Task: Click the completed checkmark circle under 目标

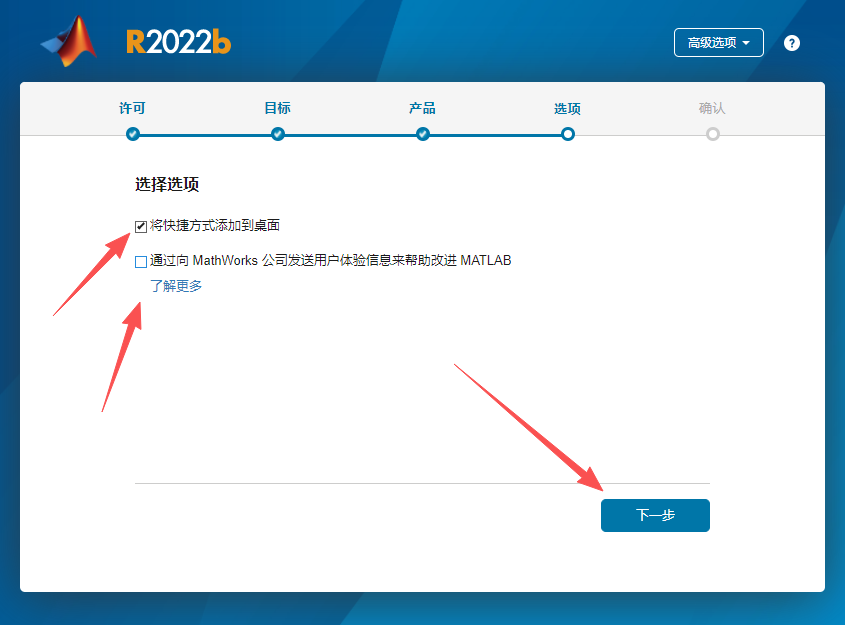Action: [277, 133]
